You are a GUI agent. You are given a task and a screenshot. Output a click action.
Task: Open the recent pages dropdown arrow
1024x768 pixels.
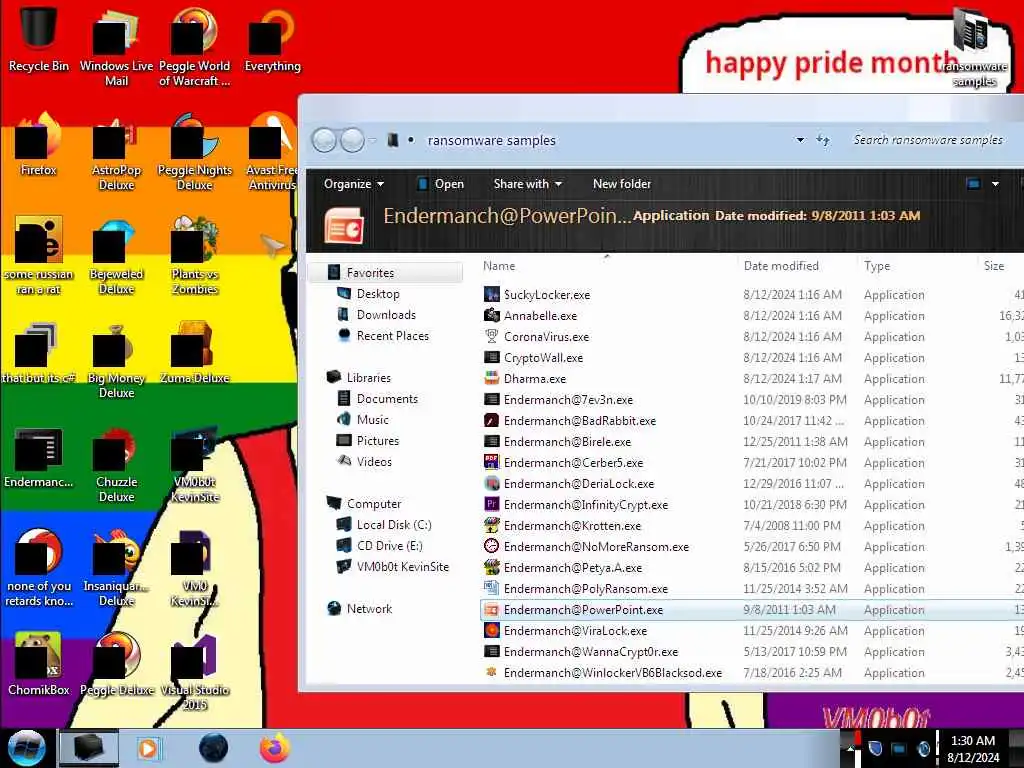372,140
